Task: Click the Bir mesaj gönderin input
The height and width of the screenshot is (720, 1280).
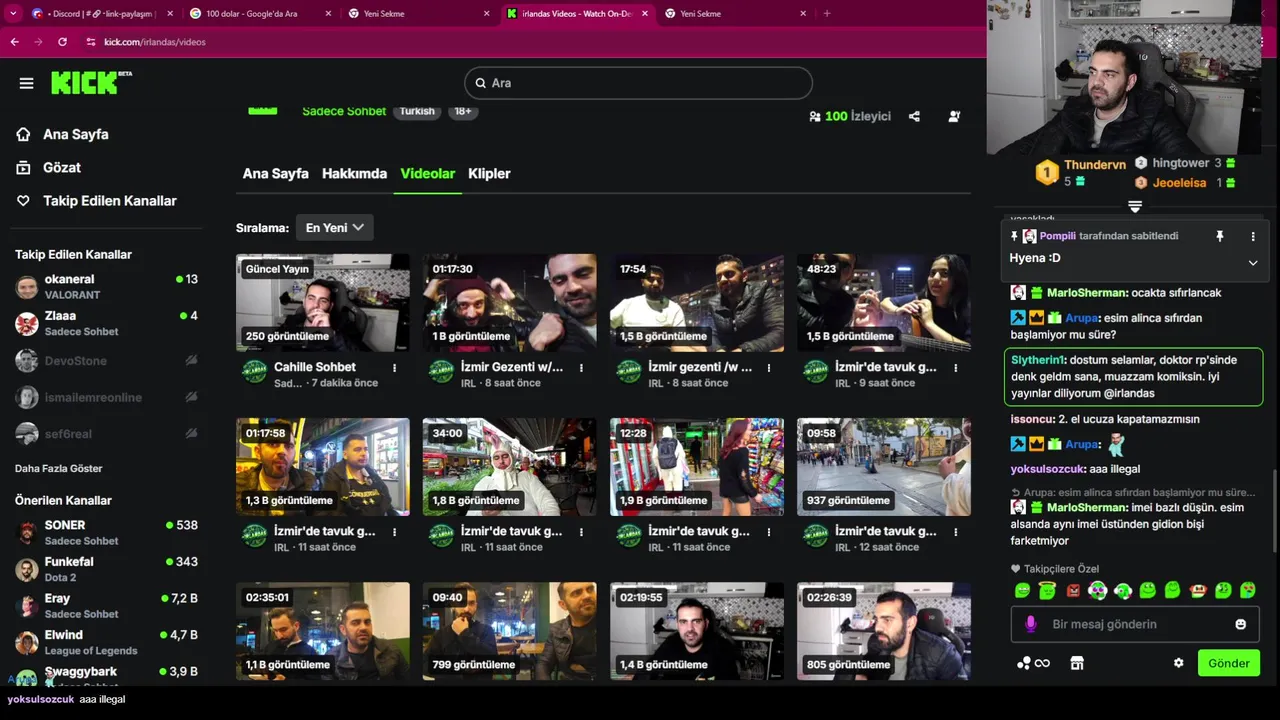Action: (x=1135, y=624)
